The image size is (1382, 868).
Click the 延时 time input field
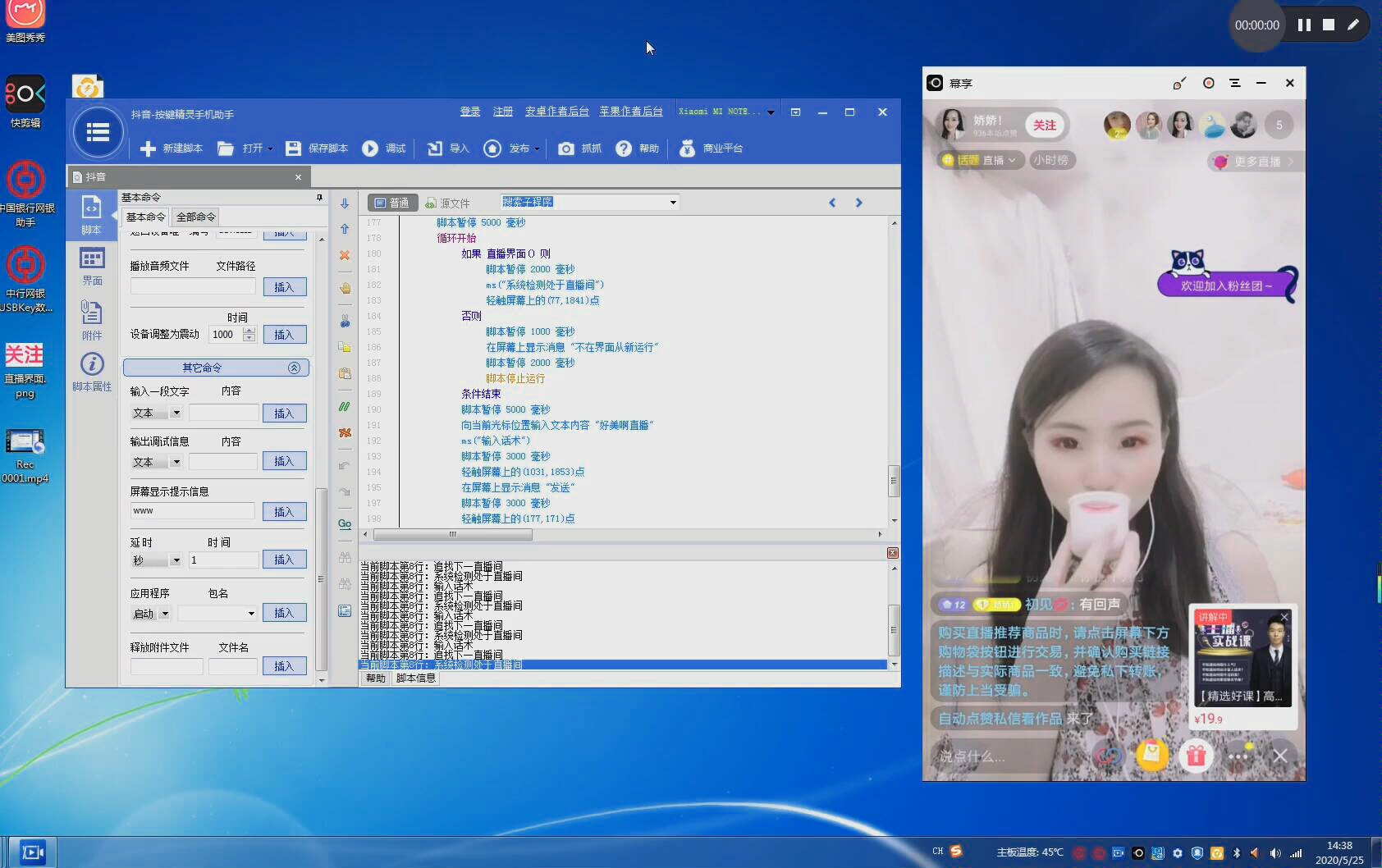coord(223,560)
